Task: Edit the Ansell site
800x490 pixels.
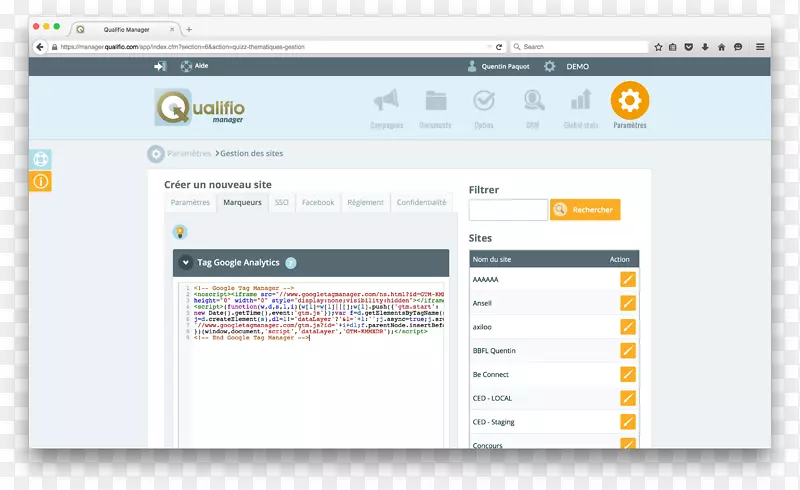Action: point(628,303)
